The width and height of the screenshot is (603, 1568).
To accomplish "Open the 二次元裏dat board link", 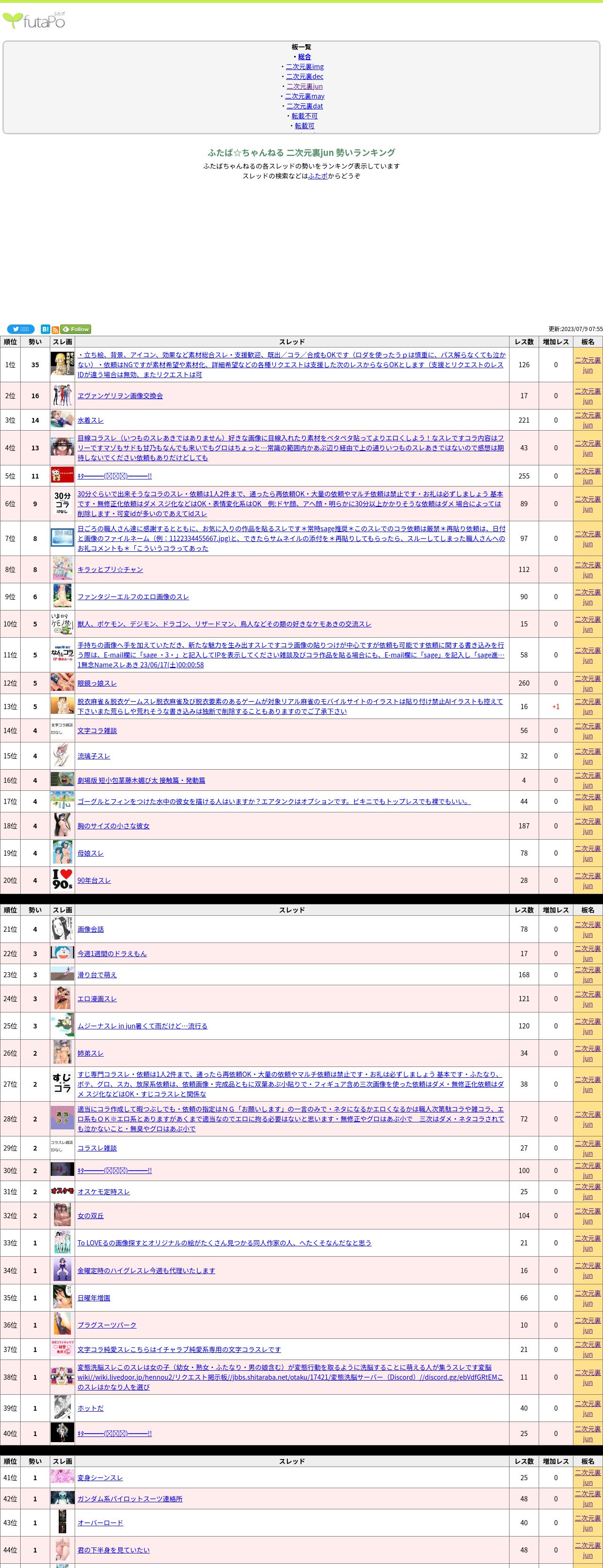I will [305, 106].
